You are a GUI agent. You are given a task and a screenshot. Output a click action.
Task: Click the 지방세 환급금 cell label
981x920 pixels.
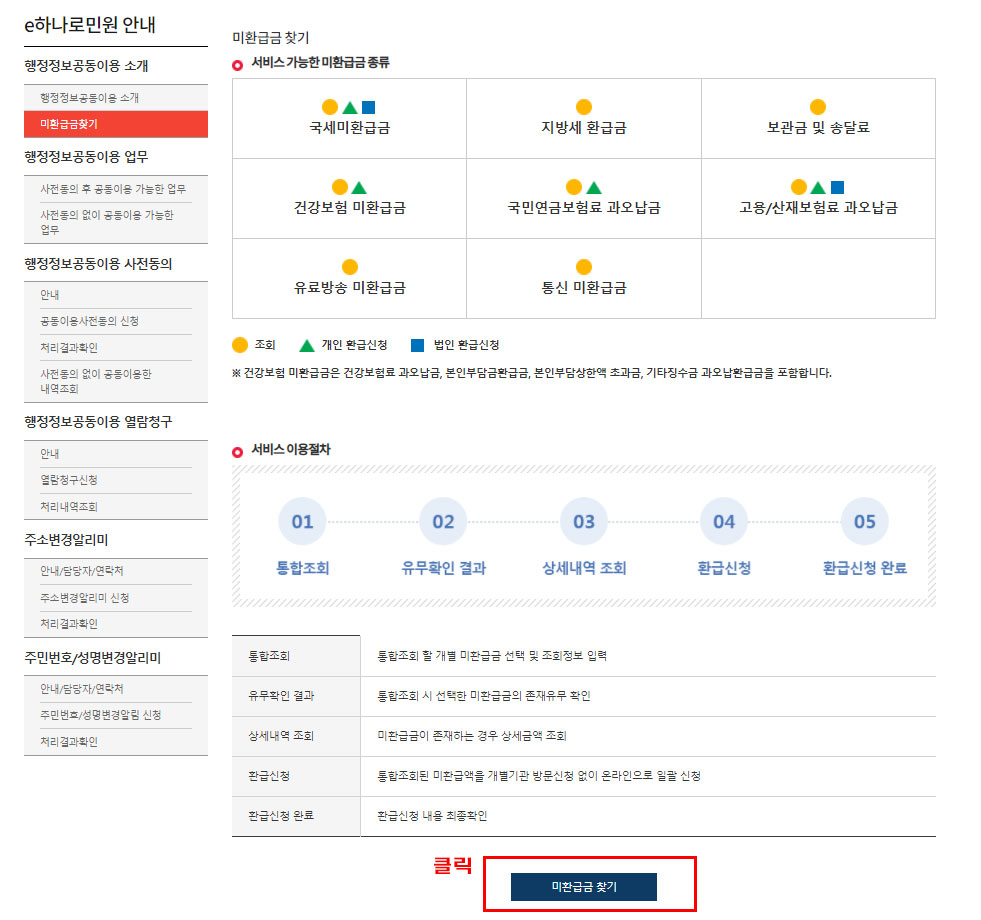[584, 128]
